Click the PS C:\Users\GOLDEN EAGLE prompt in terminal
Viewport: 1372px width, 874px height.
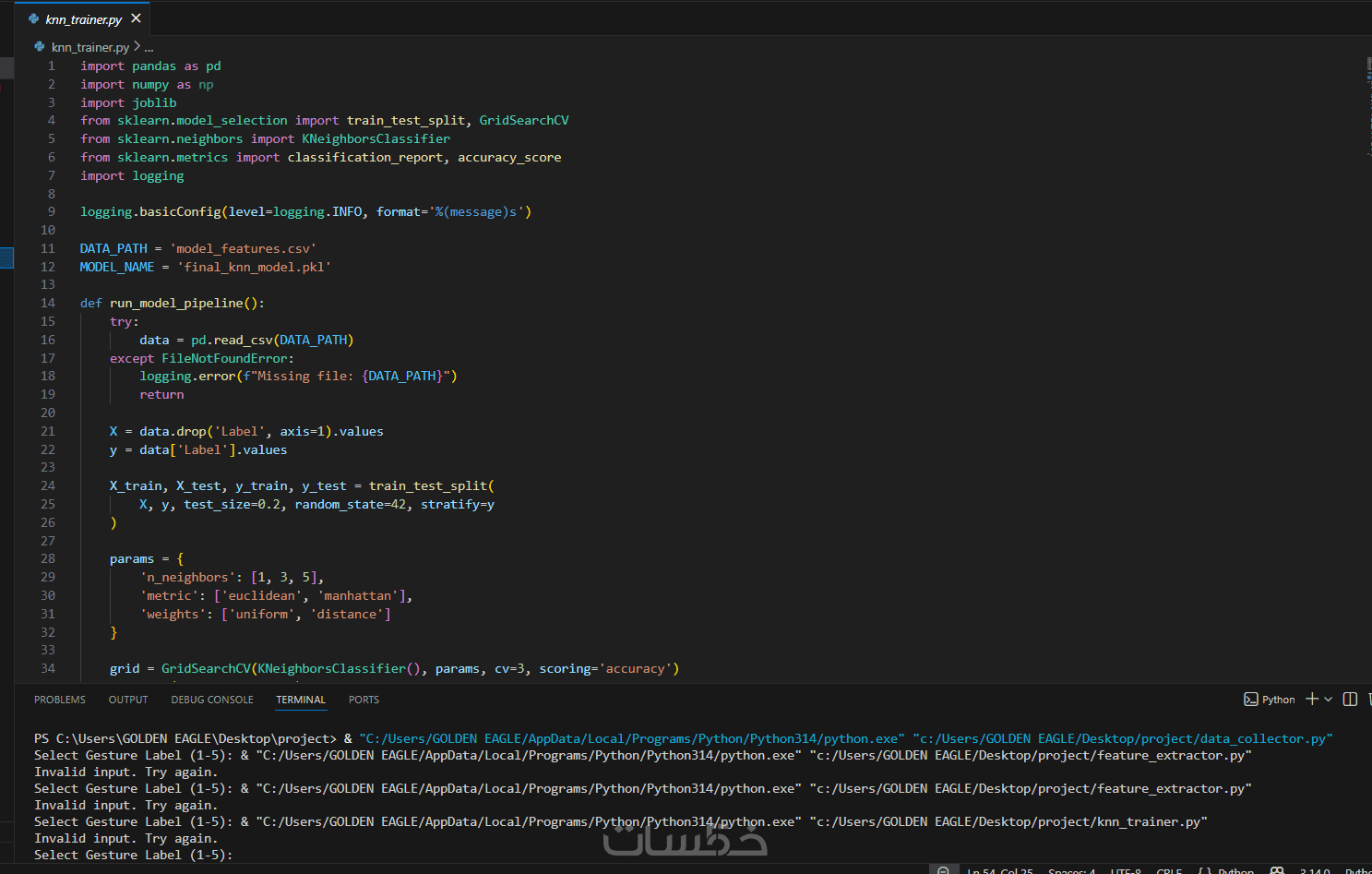[x=185, y=738]
